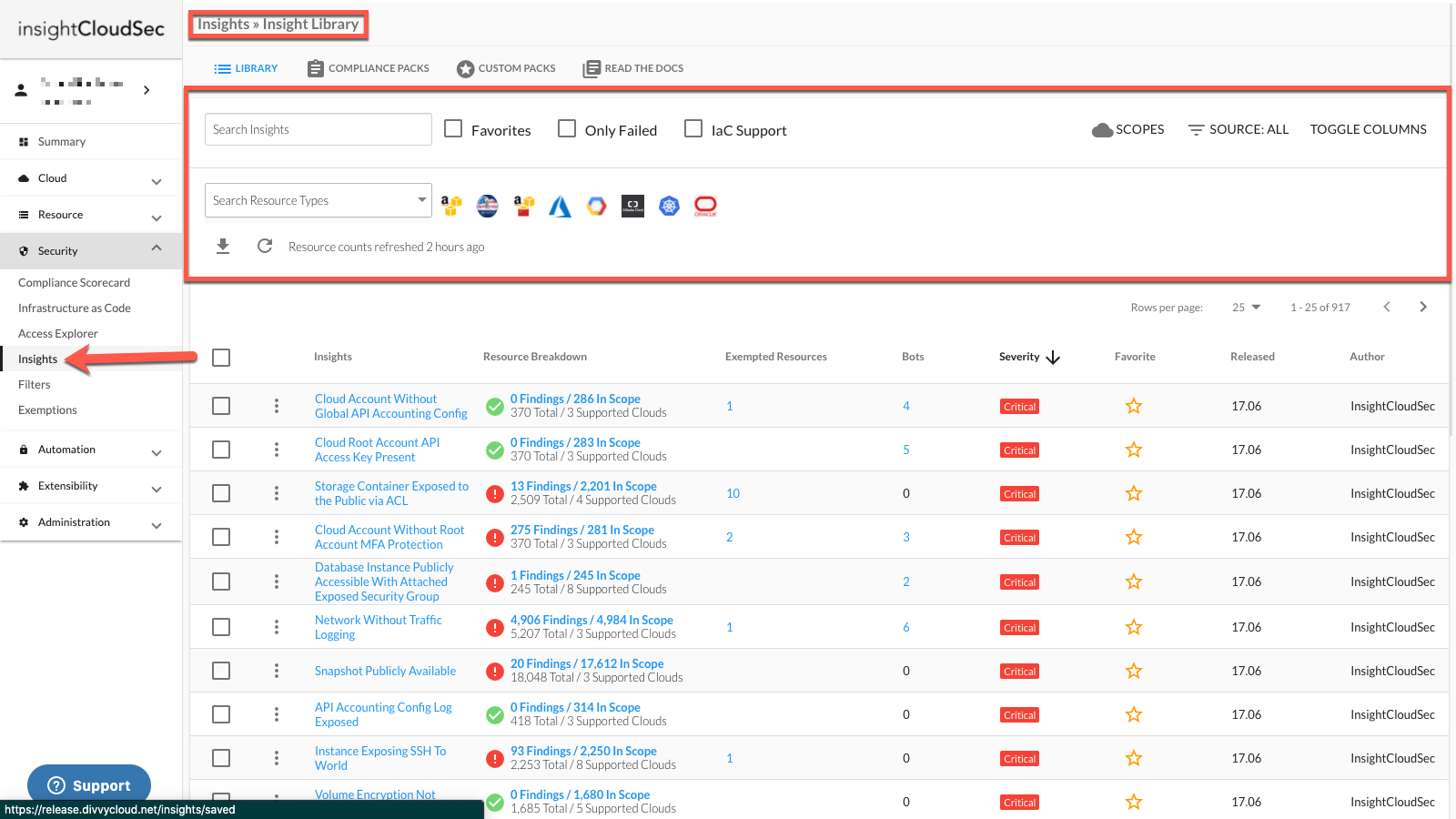This screenshot has width=1456, height=819.
Task: Star the Network Without Traffic Logging insight
Action: [1134, 627]
